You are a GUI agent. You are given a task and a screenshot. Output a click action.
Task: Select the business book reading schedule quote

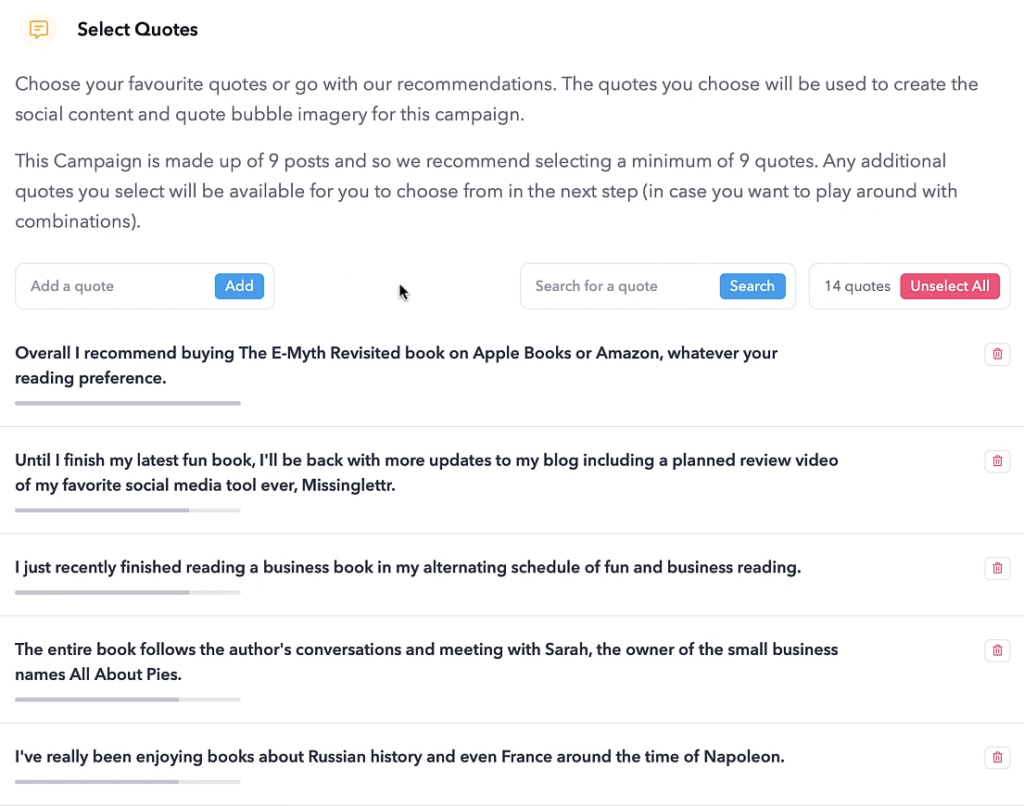tap(408, 567)
